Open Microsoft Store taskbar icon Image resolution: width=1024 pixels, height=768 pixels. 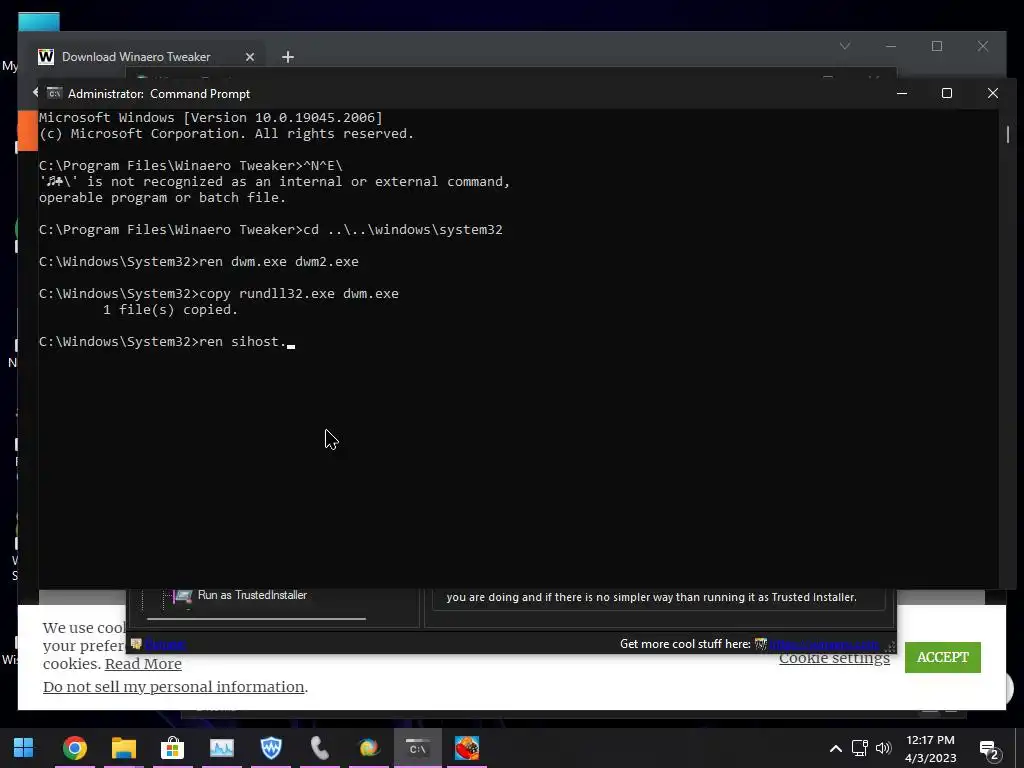[x=172, y=748]
